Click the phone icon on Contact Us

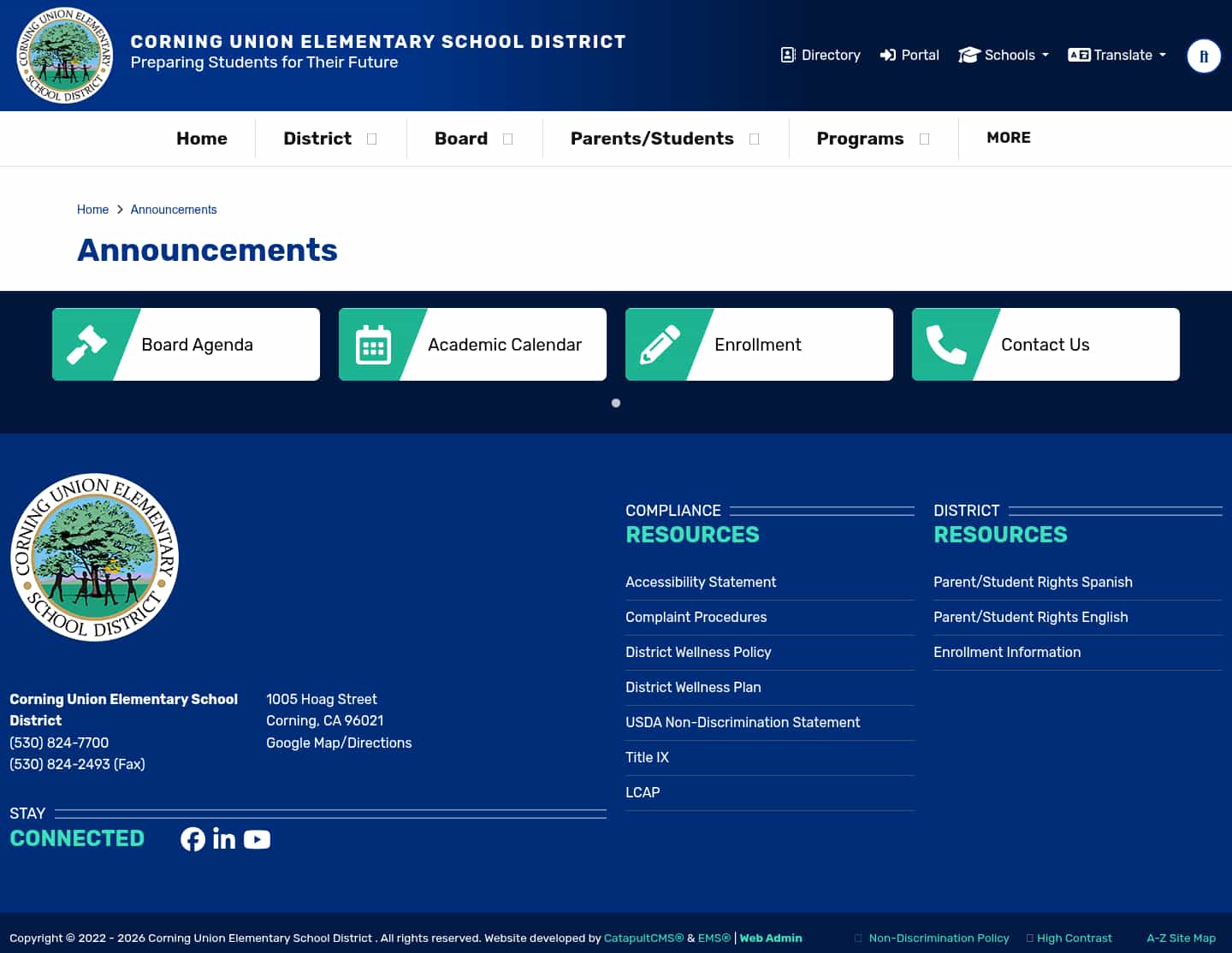(946, 345)
